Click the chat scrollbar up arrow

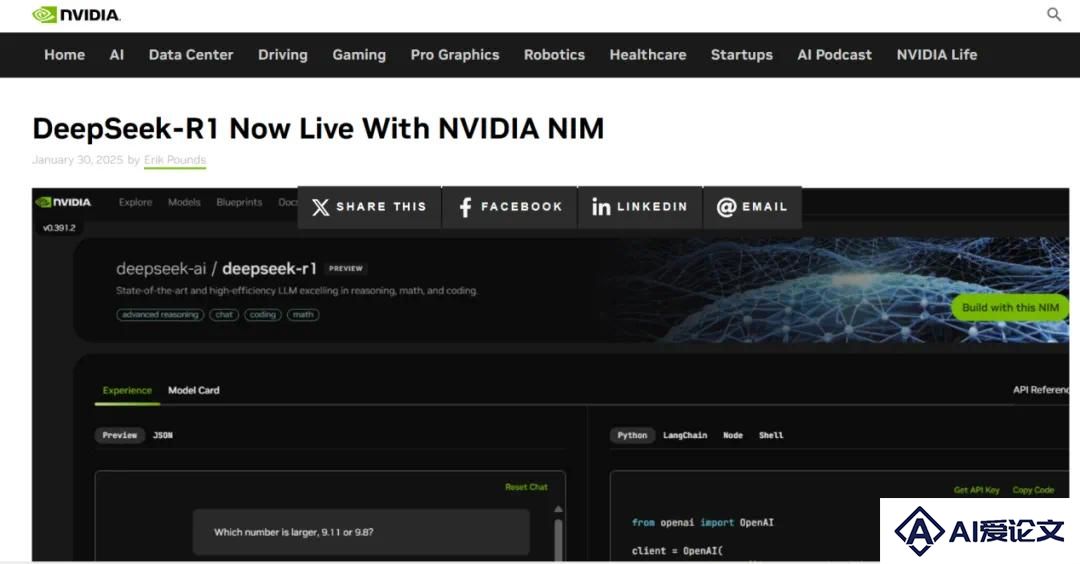click(x=558, y=509)
